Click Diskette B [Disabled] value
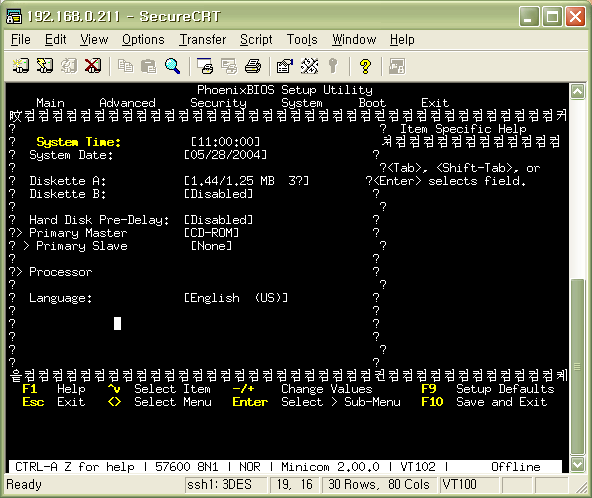 coord(218,194)
